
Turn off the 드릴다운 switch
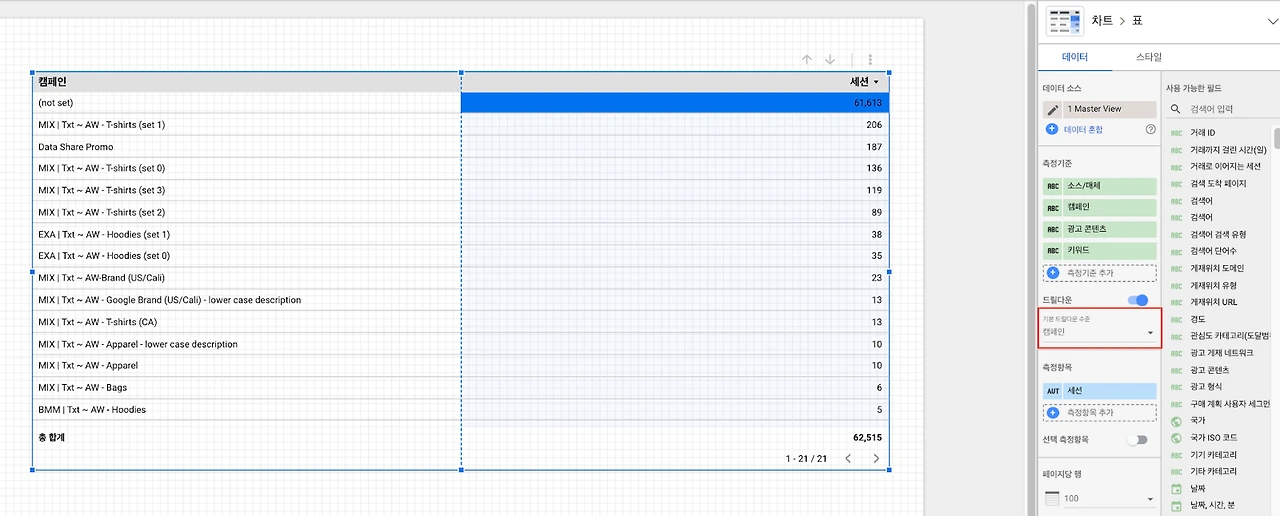(x=1137, y=300)
